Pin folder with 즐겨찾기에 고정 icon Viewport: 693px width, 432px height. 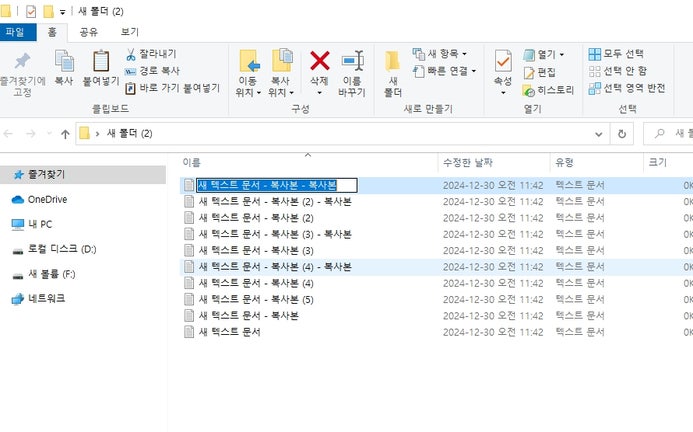tap(22, 62)
